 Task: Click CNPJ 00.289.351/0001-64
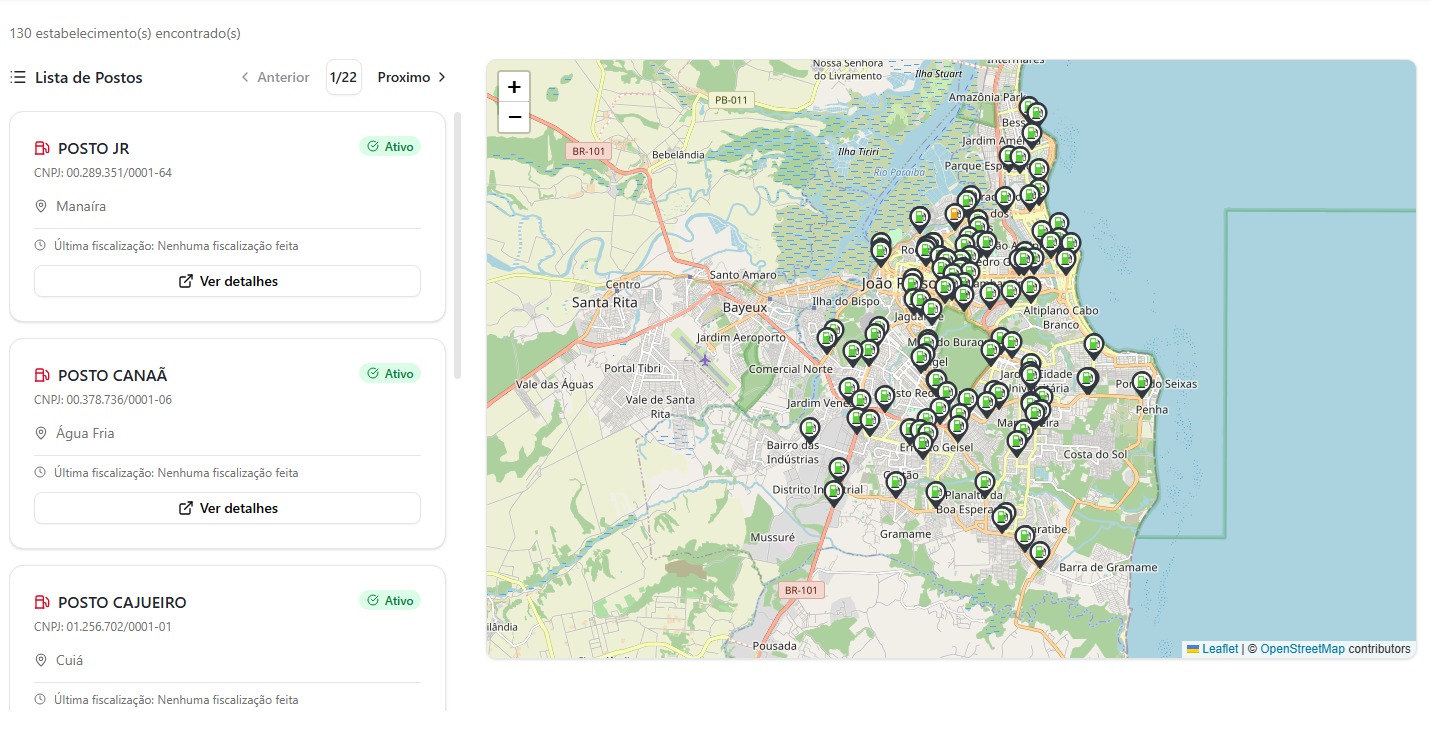point(103,173)
